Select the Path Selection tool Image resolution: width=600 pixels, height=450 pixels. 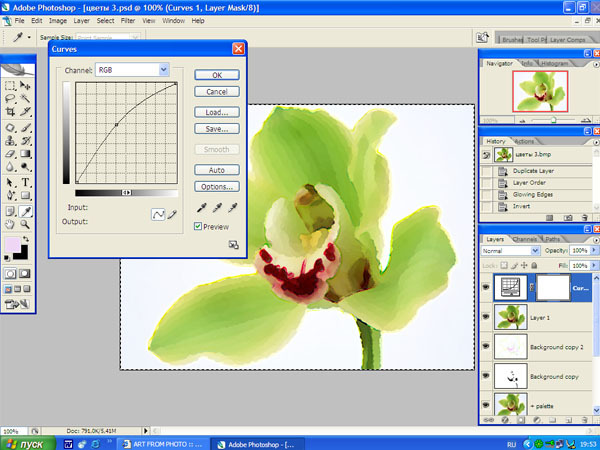[x=10, y=183]
